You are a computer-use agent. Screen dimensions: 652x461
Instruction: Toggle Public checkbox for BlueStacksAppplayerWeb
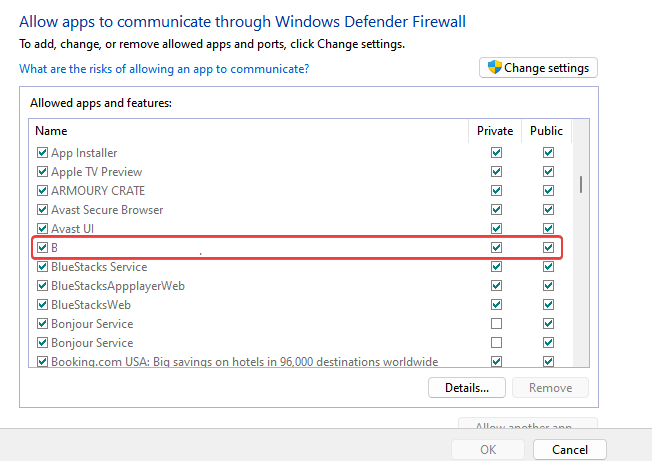pyautogui.click(x=548, y=286)
